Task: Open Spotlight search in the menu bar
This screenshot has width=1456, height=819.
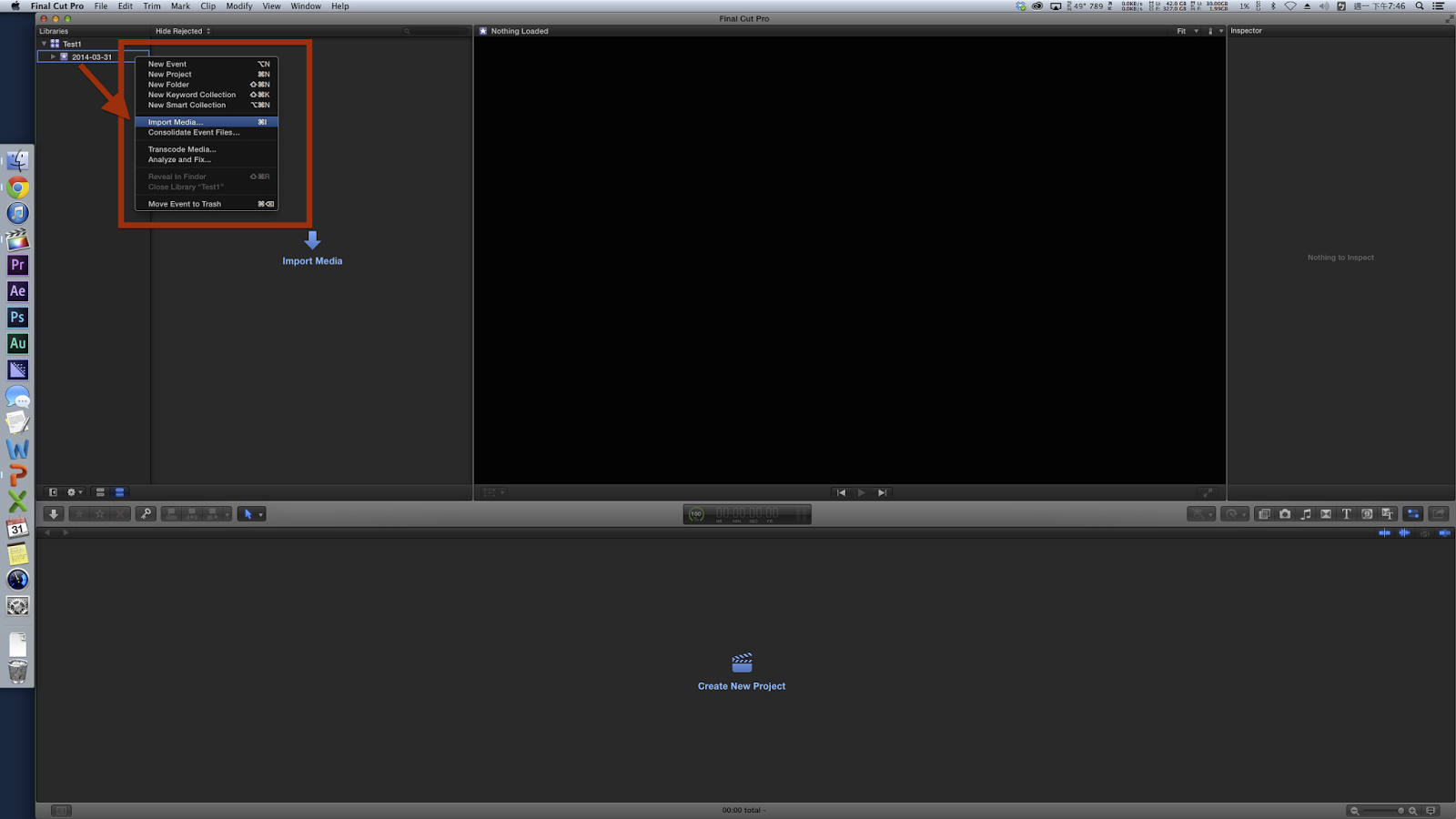Action: tap(1420, 6)
